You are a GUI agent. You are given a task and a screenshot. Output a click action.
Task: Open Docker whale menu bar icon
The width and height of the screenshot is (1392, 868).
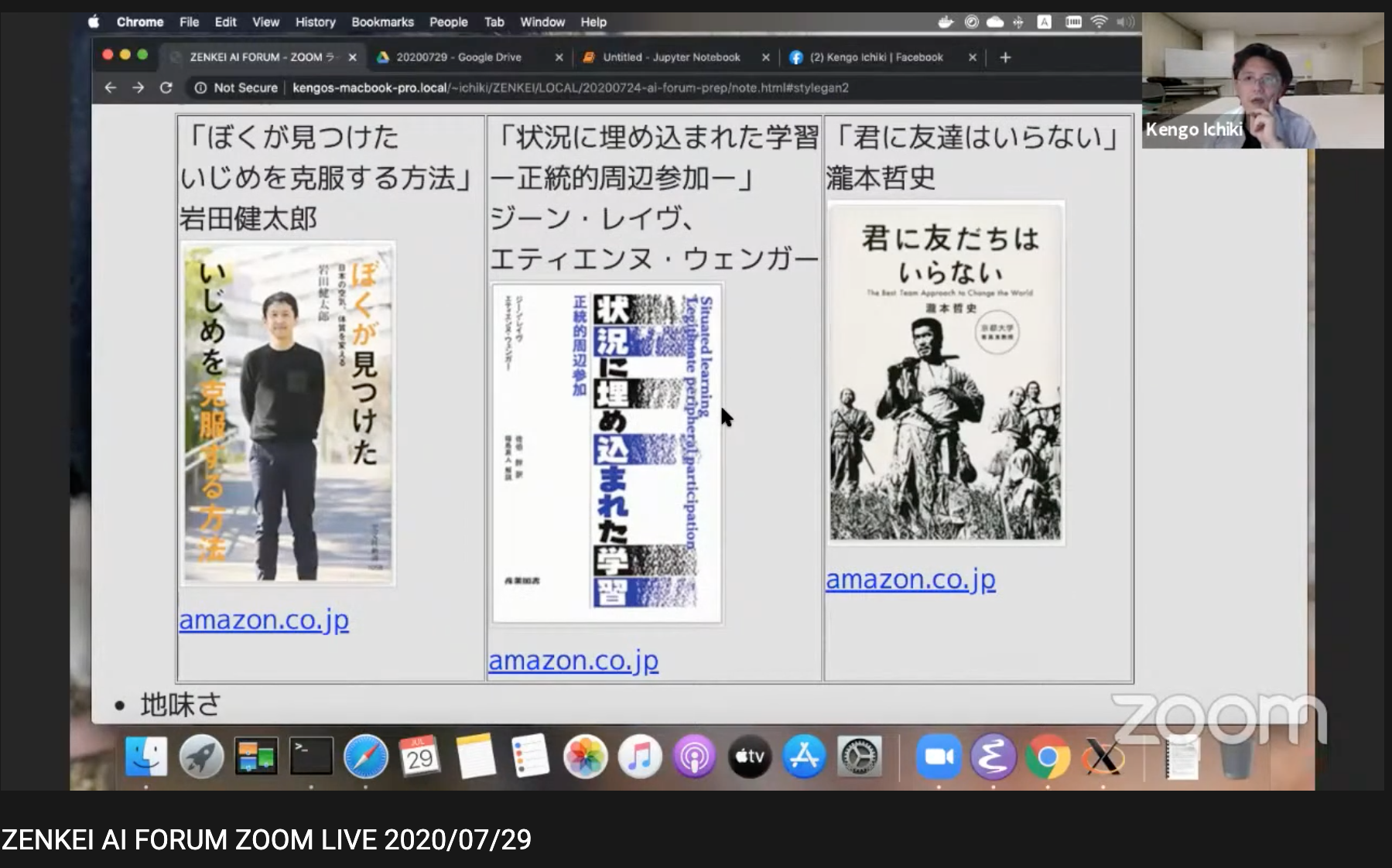[946, 22]
